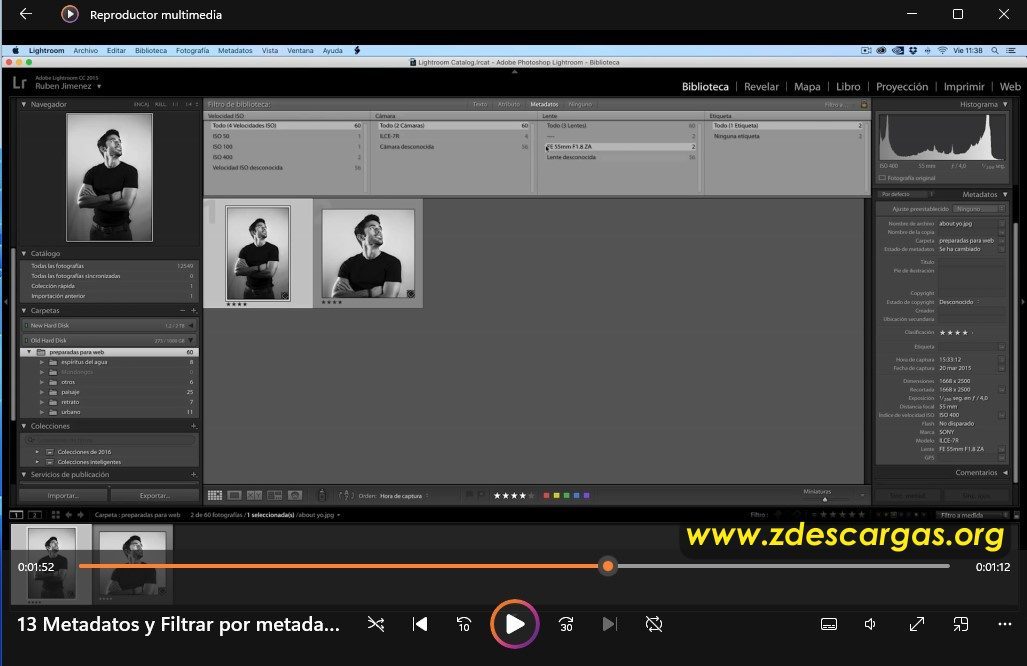The height and width of the screenshot is (666, 1027).
Task: Play the paused video
Action: [x=515, y=624]
